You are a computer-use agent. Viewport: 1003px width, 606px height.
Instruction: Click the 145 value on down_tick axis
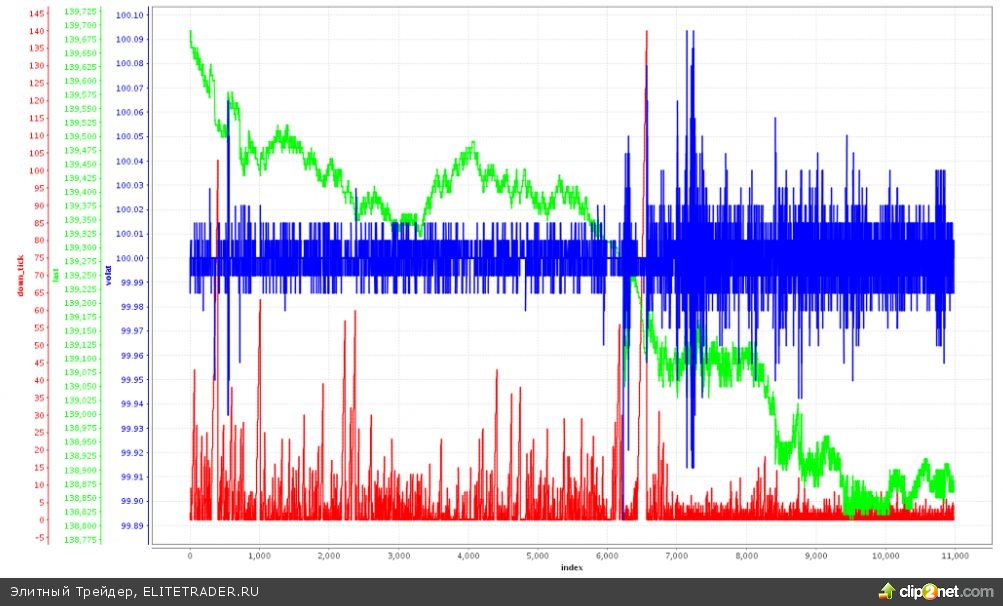(35, 14)
